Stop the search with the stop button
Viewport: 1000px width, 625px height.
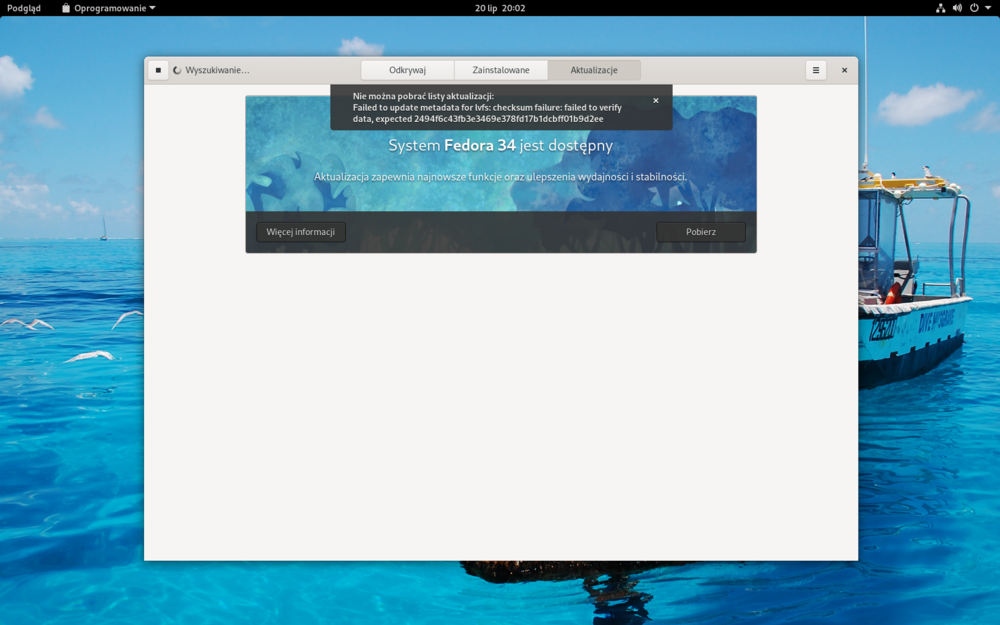(x=158, y=70)
